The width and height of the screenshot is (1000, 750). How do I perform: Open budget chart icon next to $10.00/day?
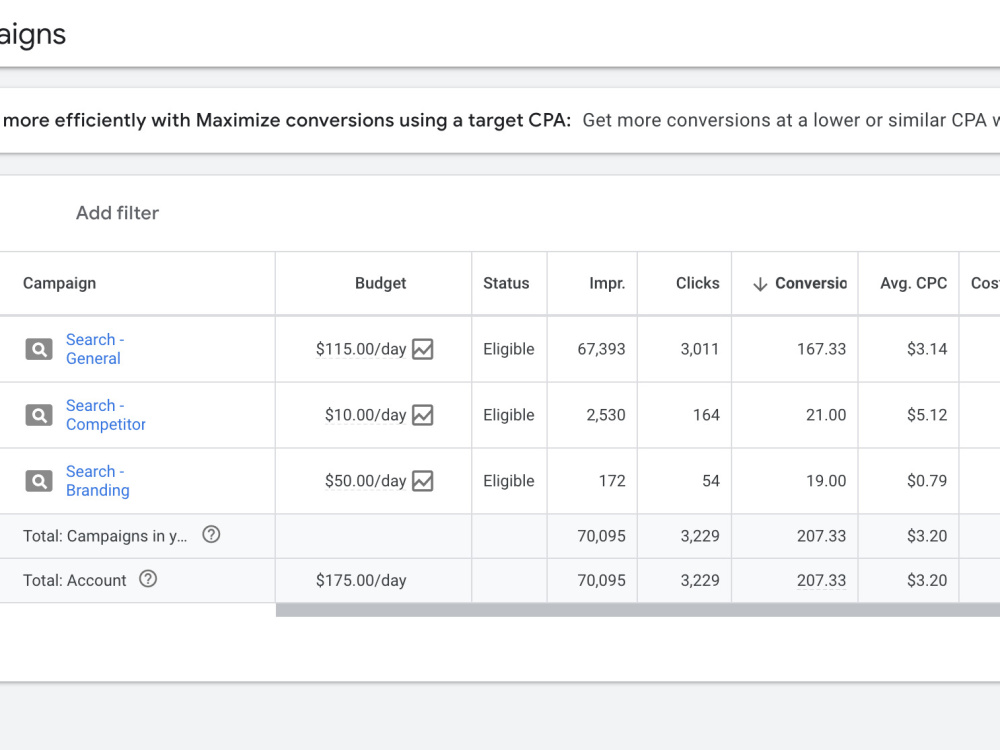(423, 415)
